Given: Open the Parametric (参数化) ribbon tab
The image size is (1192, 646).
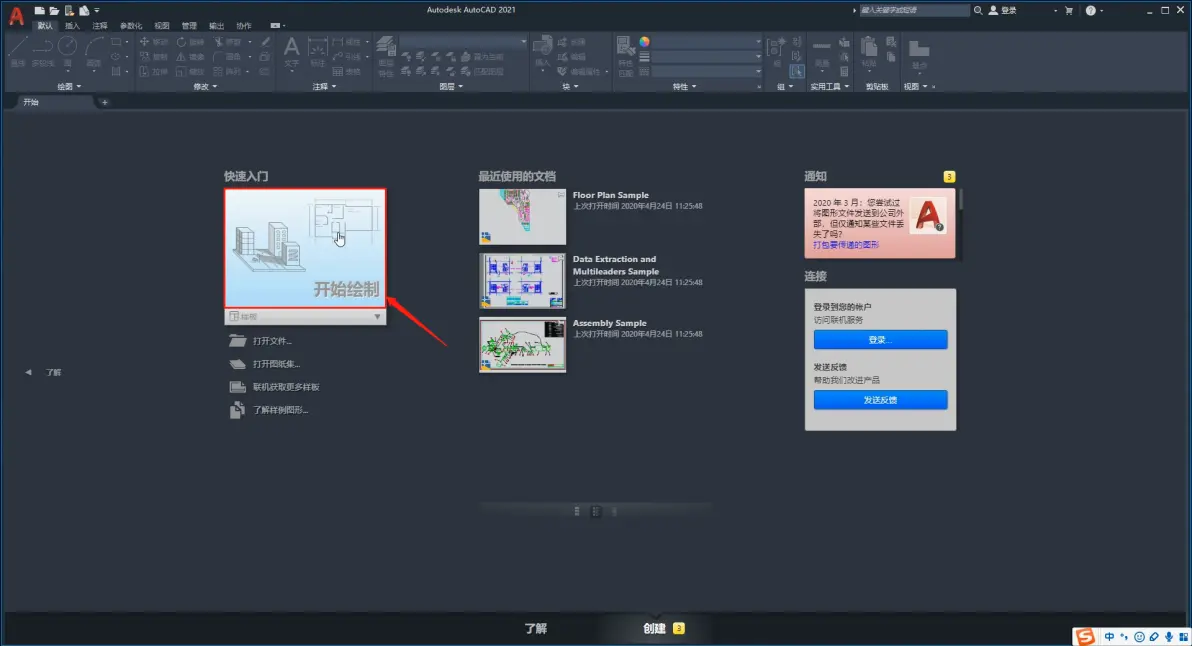Looking at the screenshot, I should (x=131, y=26).
